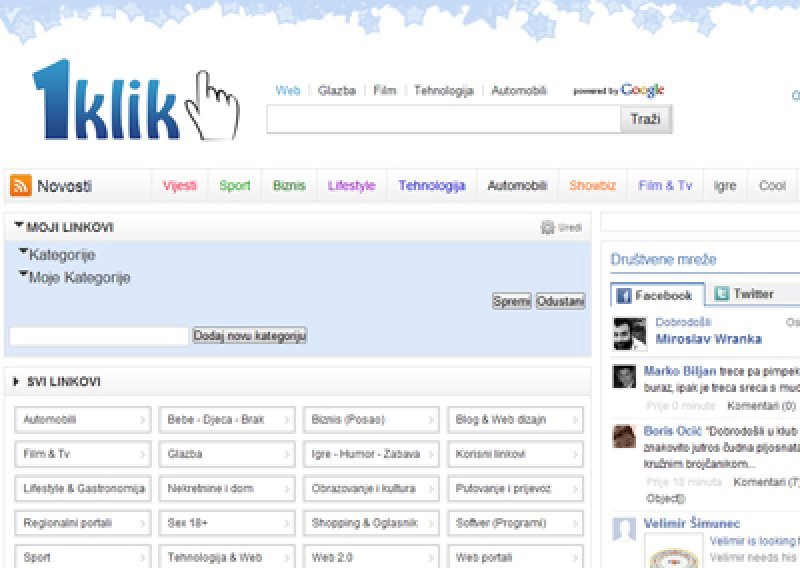Open Film & Tv in the news menu

pos(665,186)
